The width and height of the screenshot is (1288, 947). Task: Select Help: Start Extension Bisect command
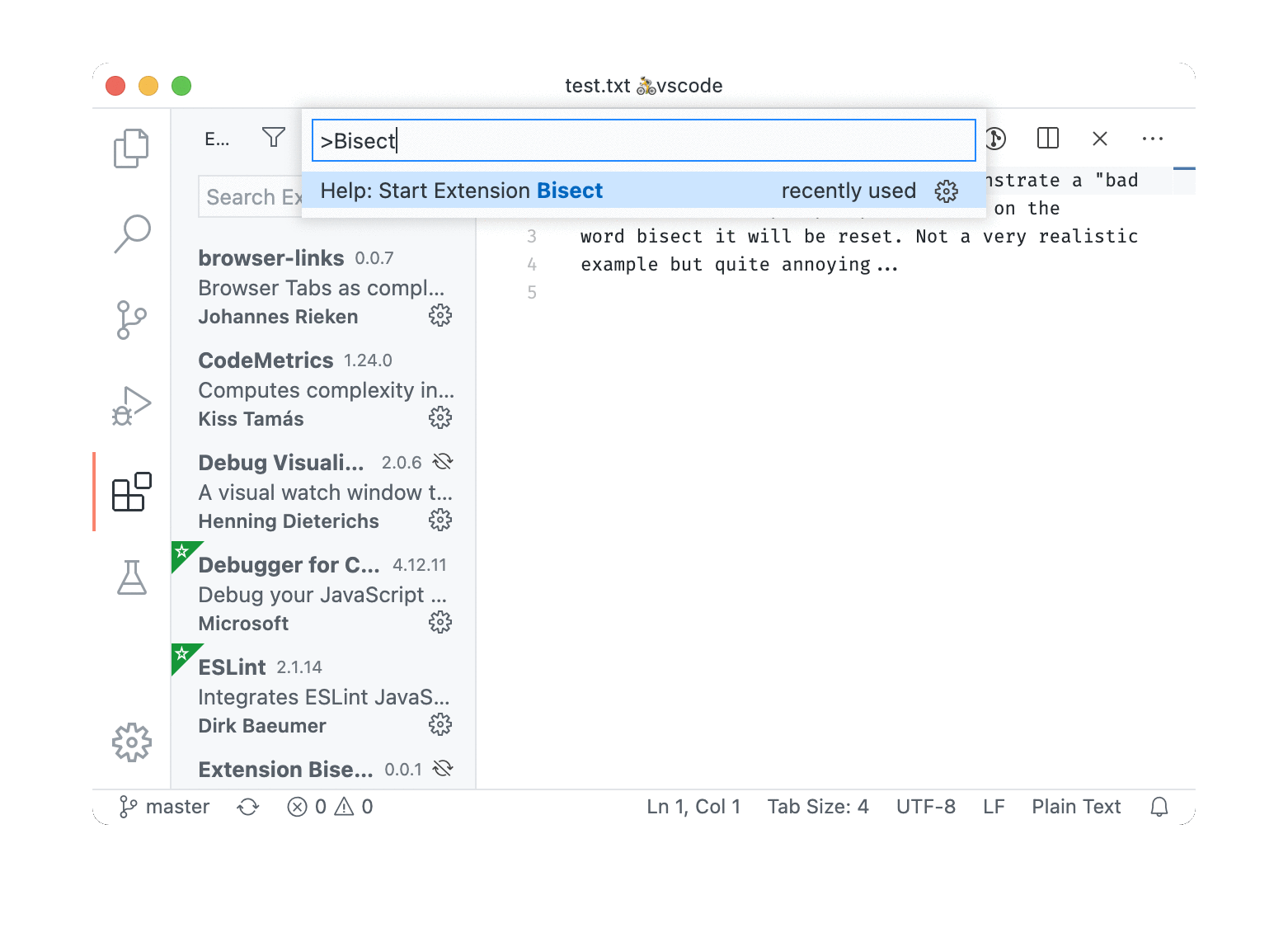point(577,191)
